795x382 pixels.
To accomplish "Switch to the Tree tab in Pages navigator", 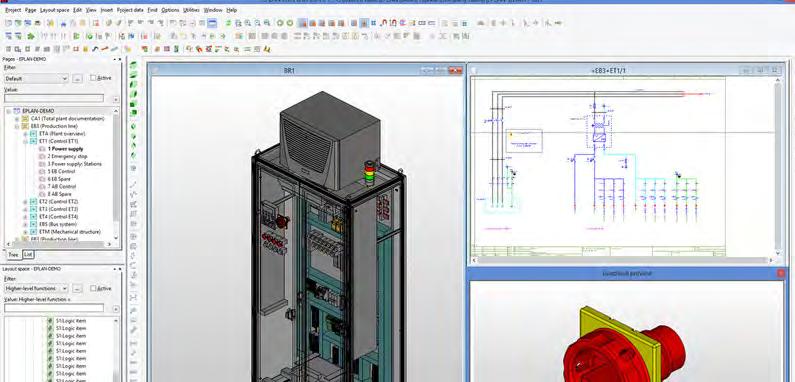I will pyautogui.click(x=13, y=255).
